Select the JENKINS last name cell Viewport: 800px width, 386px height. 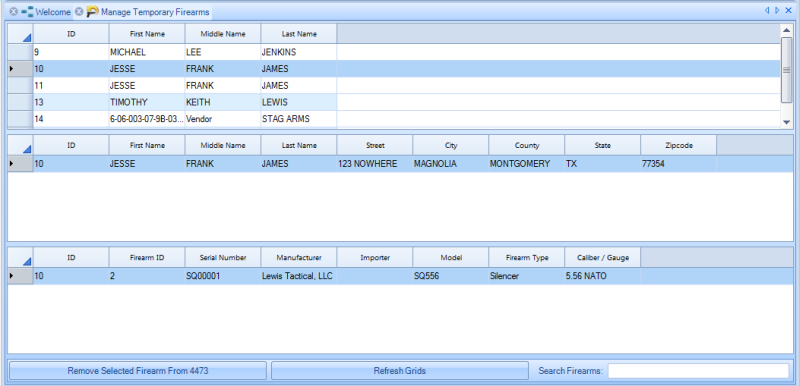(299, 52)
